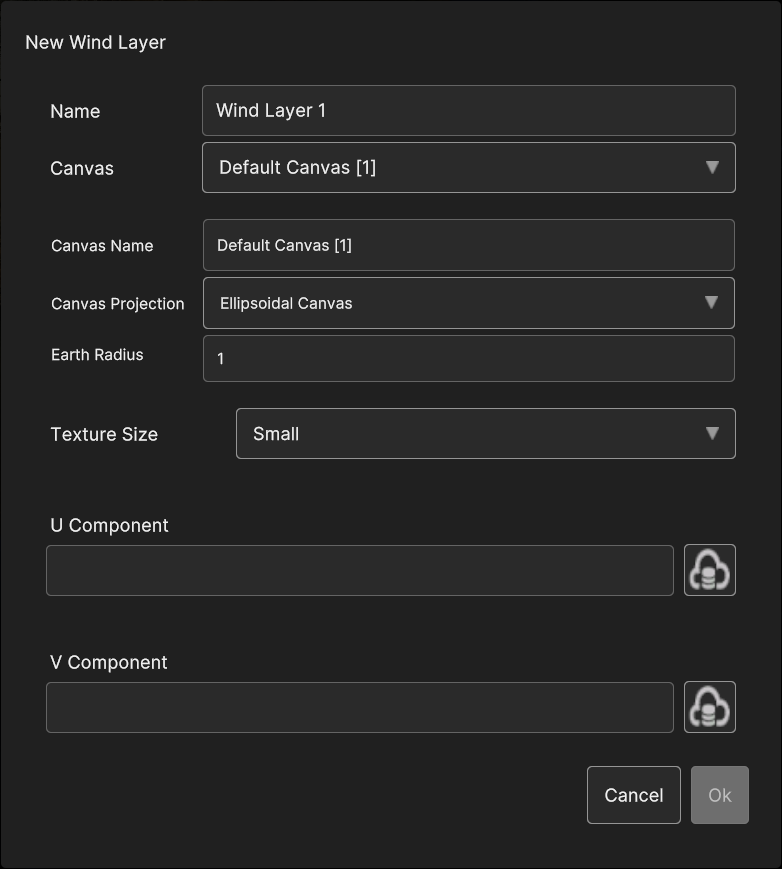Open the Canvas Projection dropdown arrow

click(711, 303)
